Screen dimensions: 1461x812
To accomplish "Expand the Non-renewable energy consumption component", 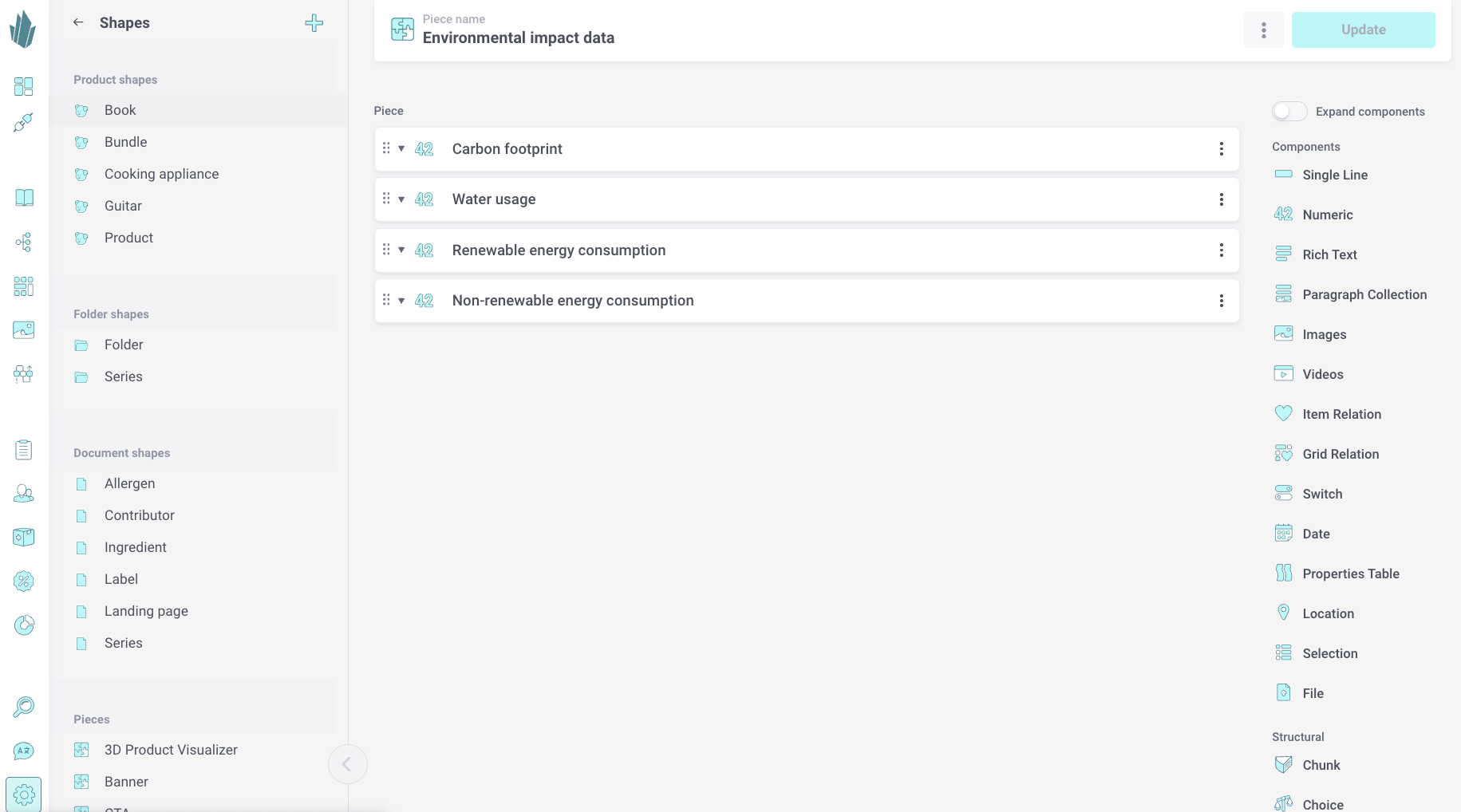I will tap(401, 301).
